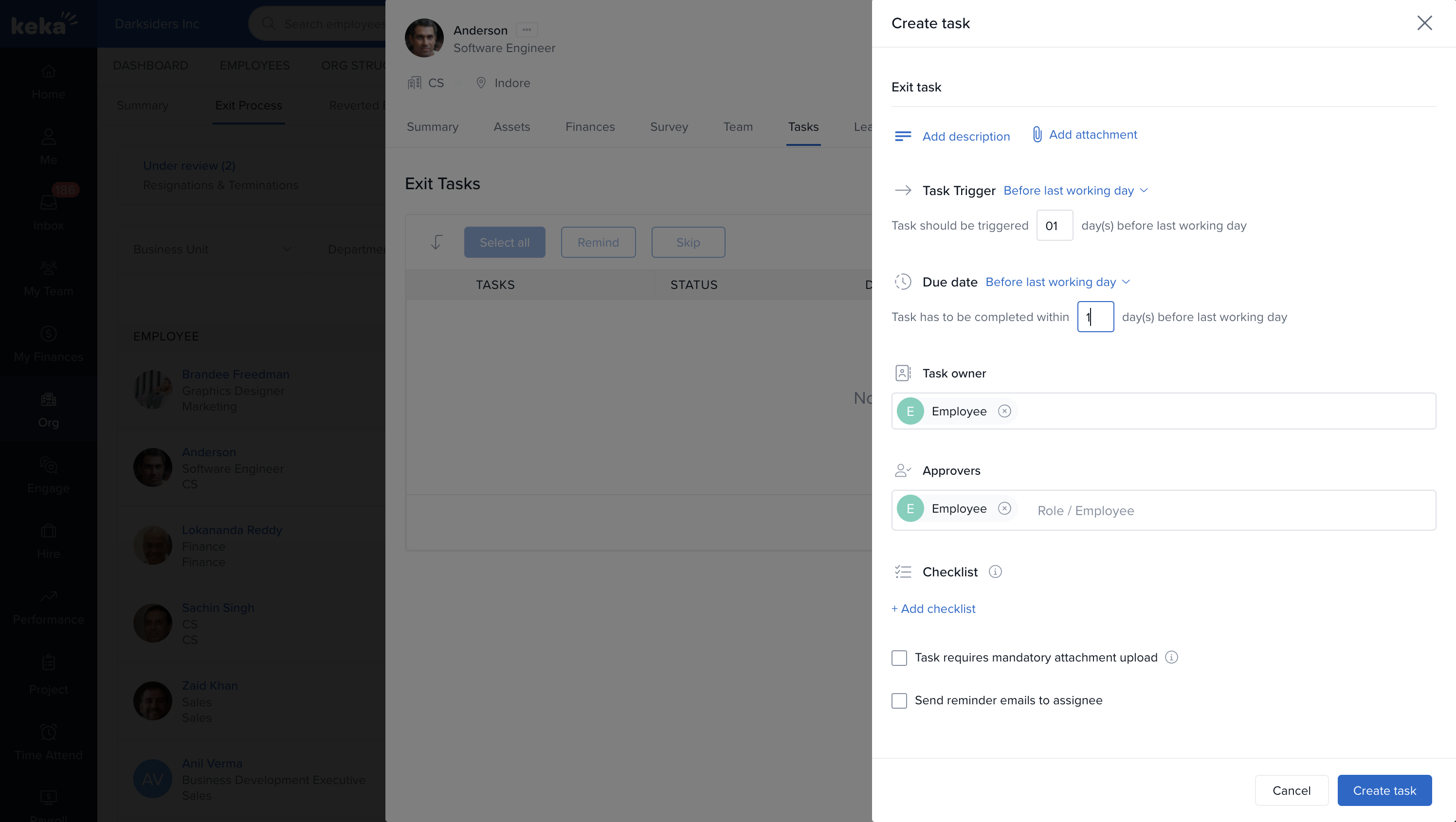Open the Survey tab
1456x822 pixels.
[x=669, y=126]
